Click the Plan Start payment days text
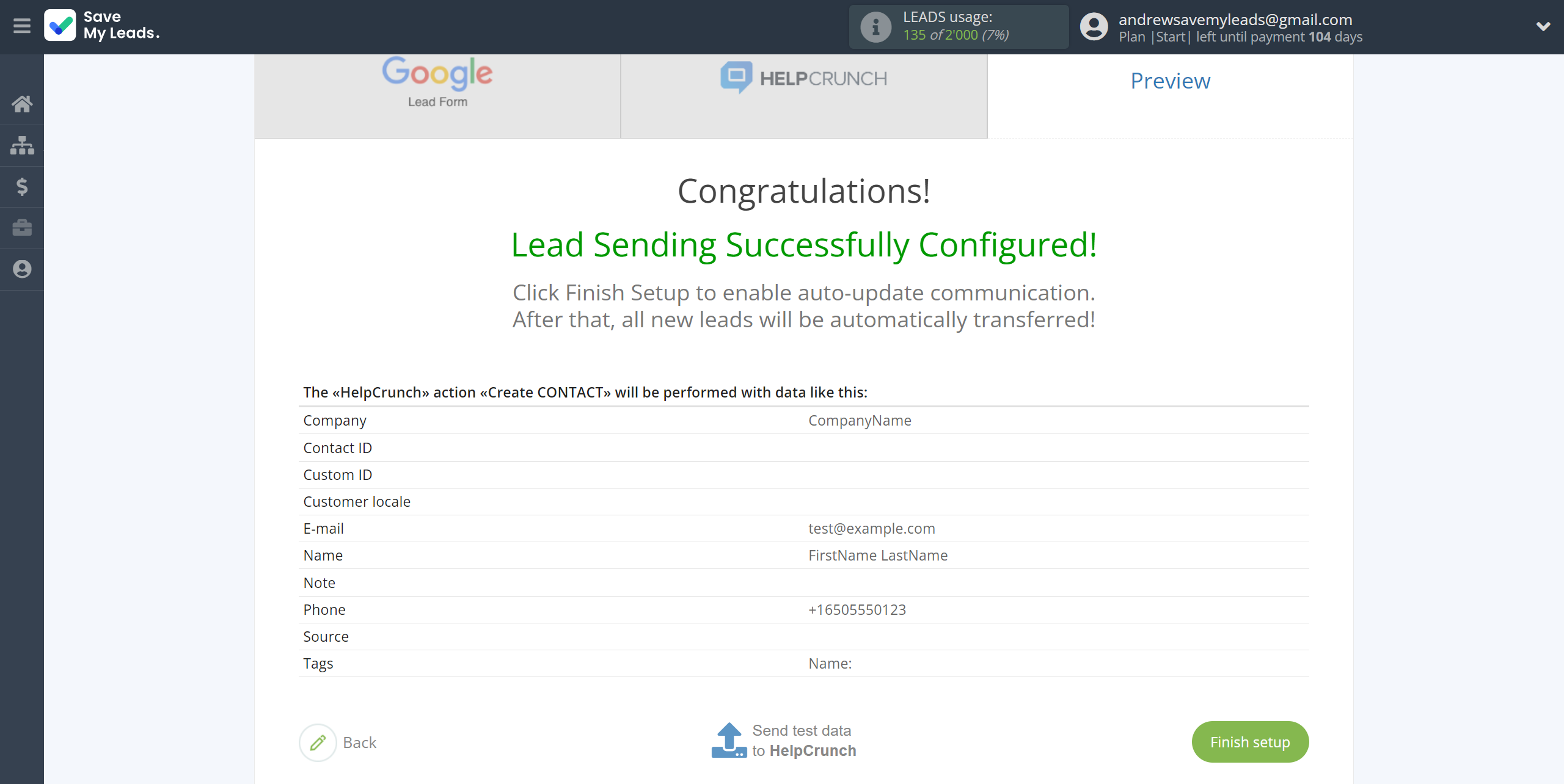 pos(1240,37)
